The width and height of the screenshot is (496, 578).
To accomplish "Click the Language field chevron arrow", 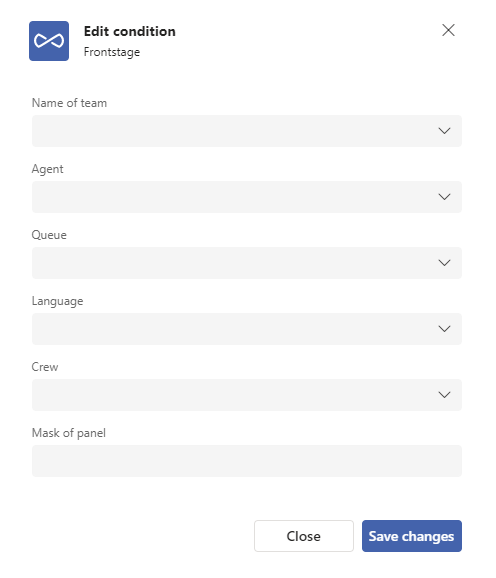I will point(444,329).
